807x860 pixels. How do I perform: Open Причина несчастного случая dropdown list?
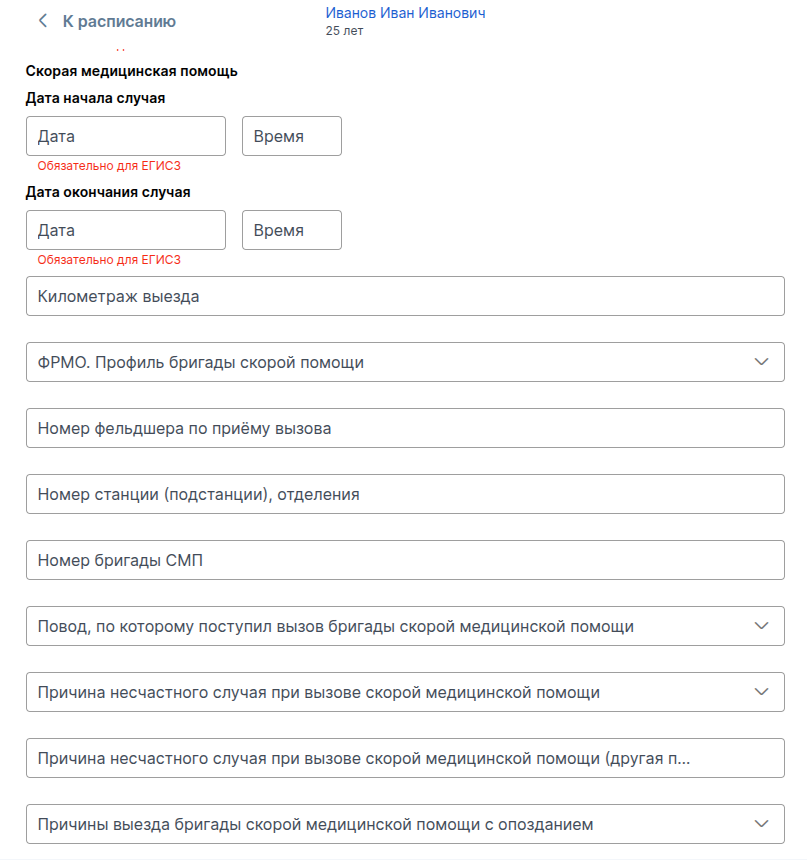(390, 692)
